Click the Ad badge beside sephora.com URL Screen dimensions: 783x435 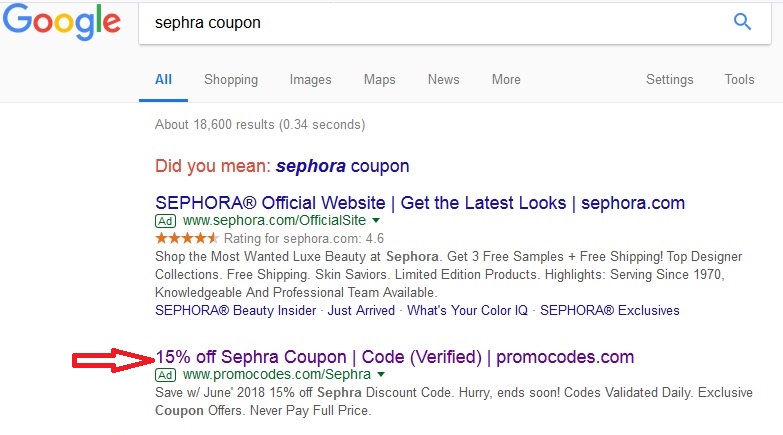[165, 221]
